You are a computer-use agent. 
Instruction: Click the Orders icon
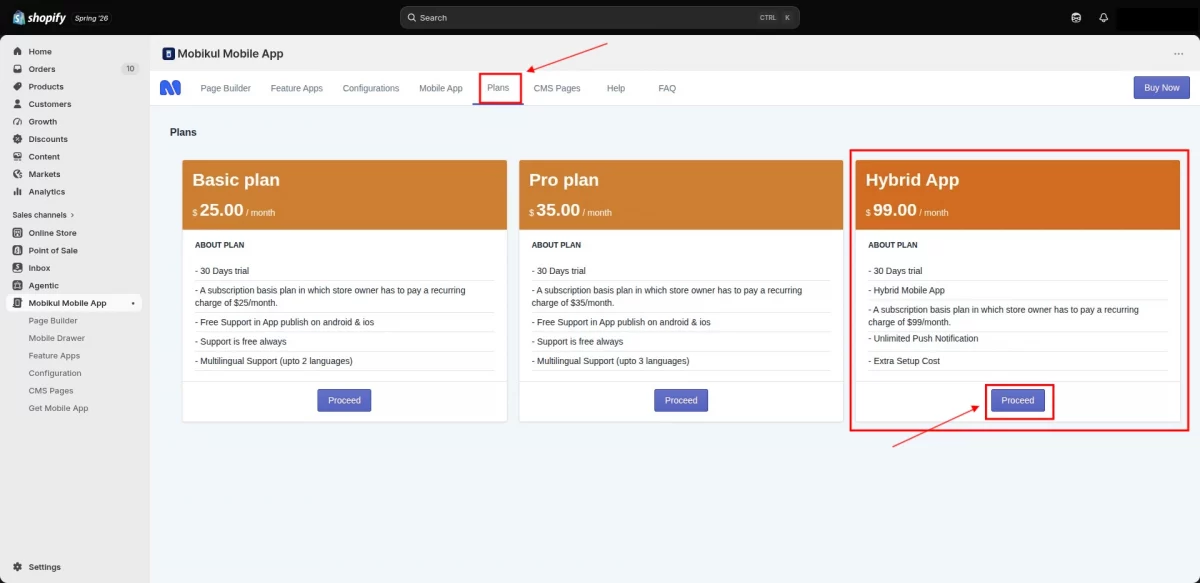[18, 69]
